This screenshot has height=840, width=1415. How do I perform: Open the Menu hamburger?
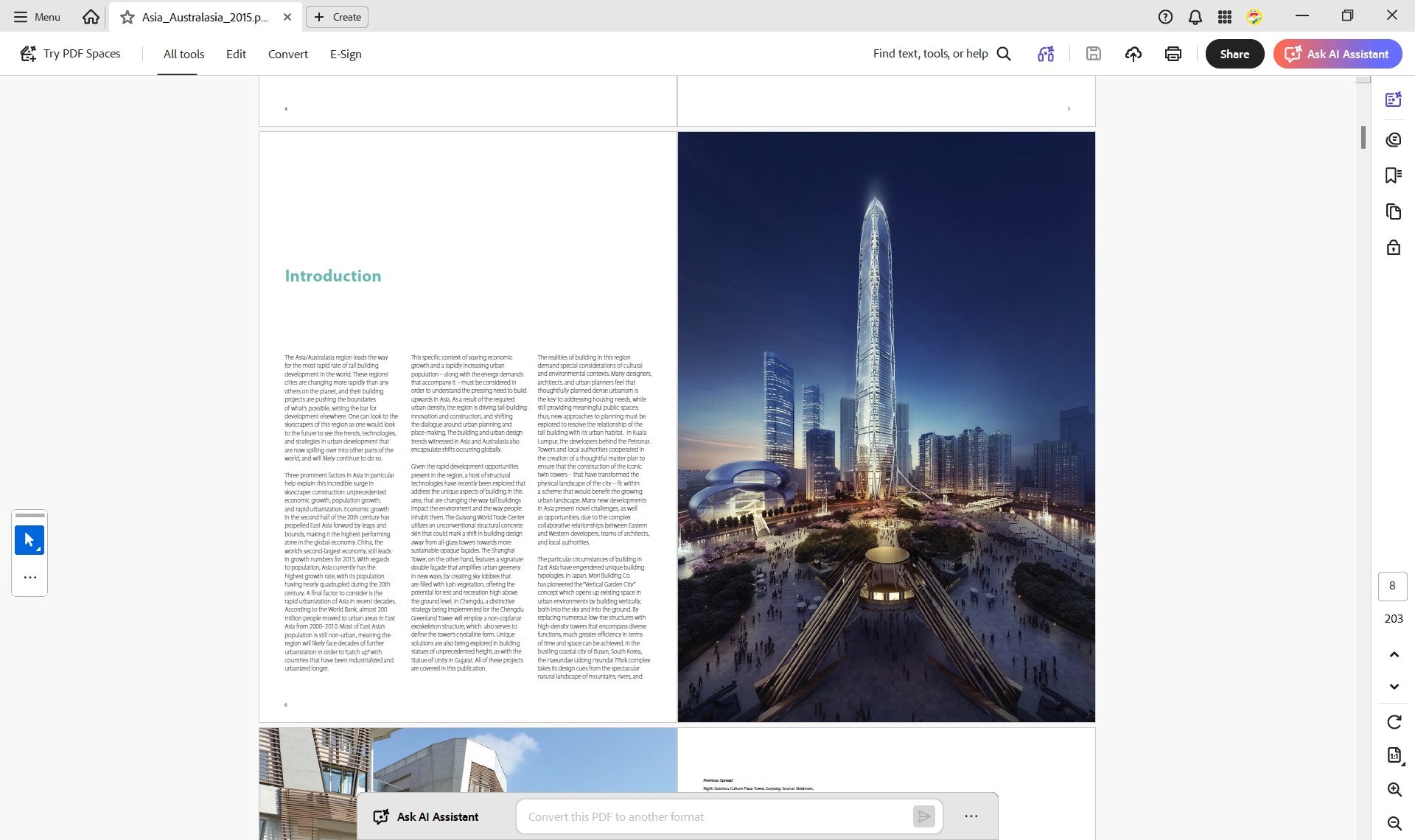37,16
